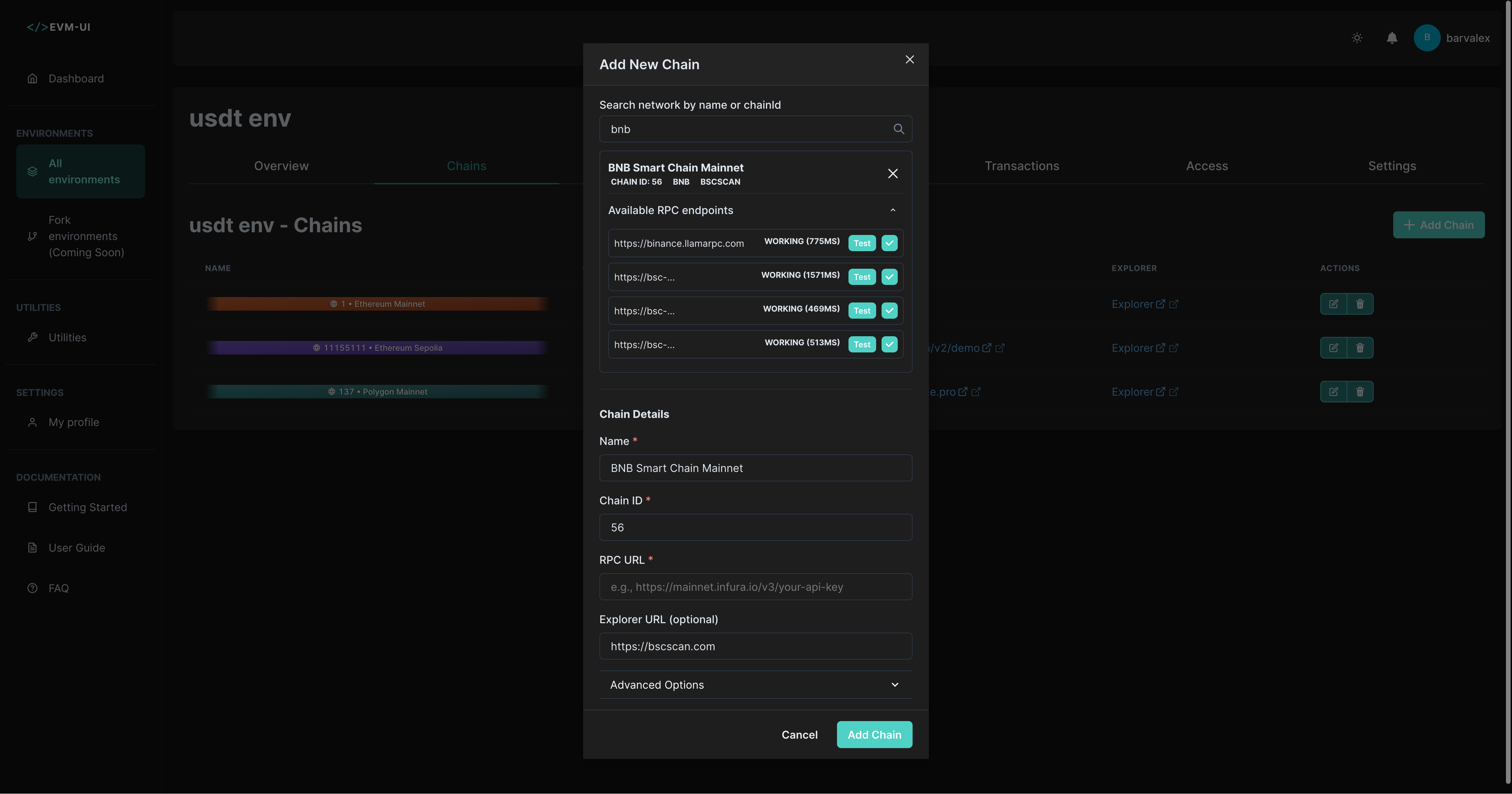Close the Add New Chain dialog
1512x794 pixels.
(909, 59)
